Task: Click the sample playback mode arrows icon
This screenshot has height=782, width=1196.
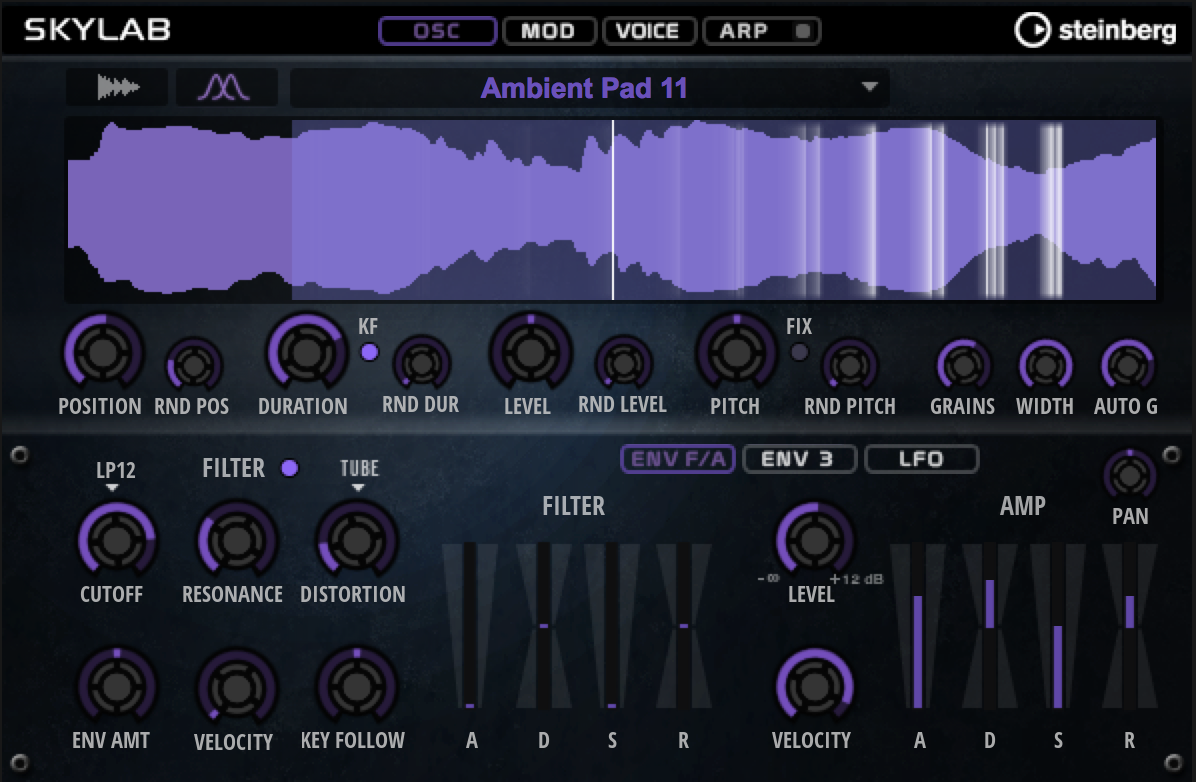Action: [117, 88]
